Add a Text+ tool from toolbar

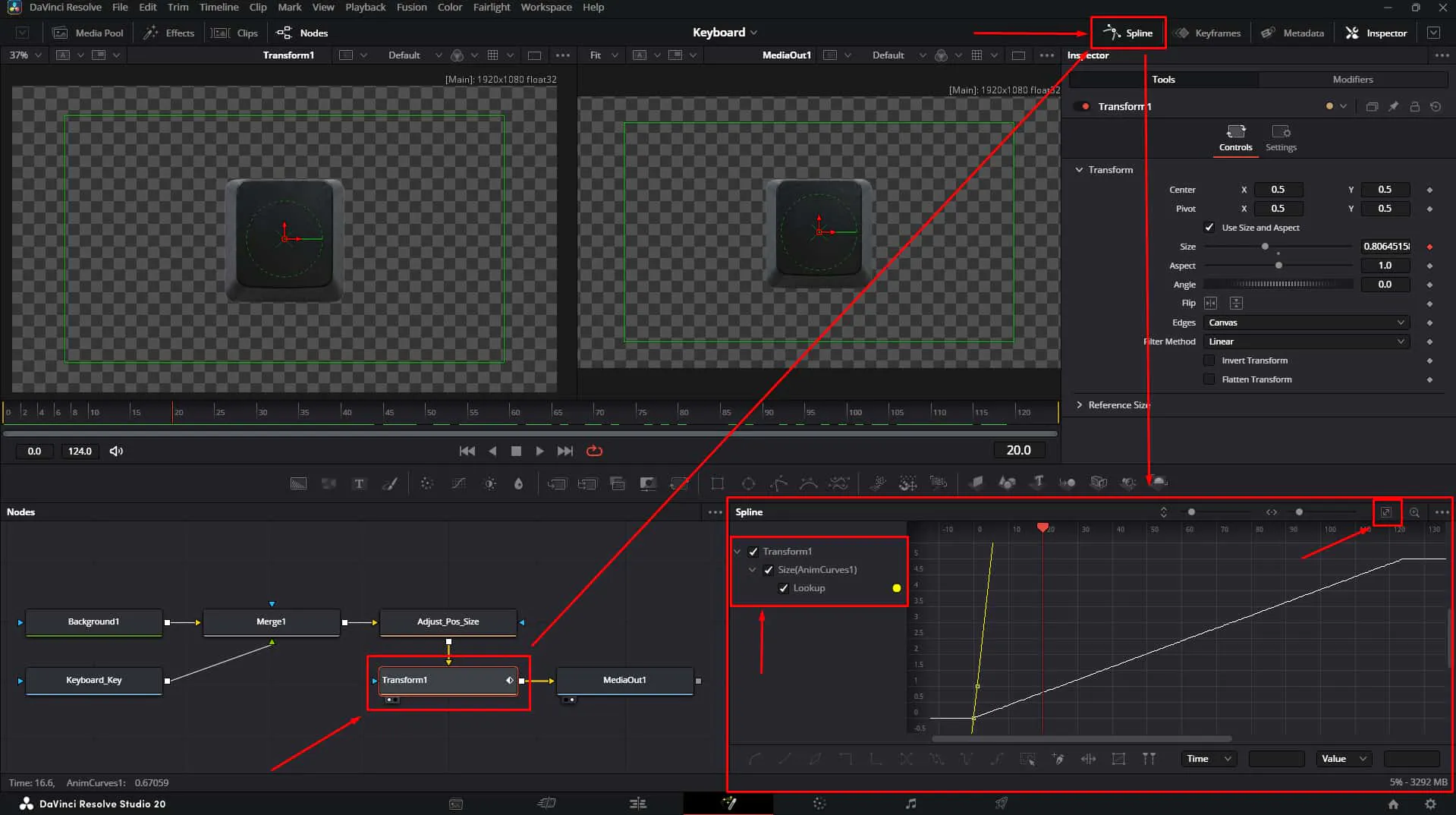359,483
